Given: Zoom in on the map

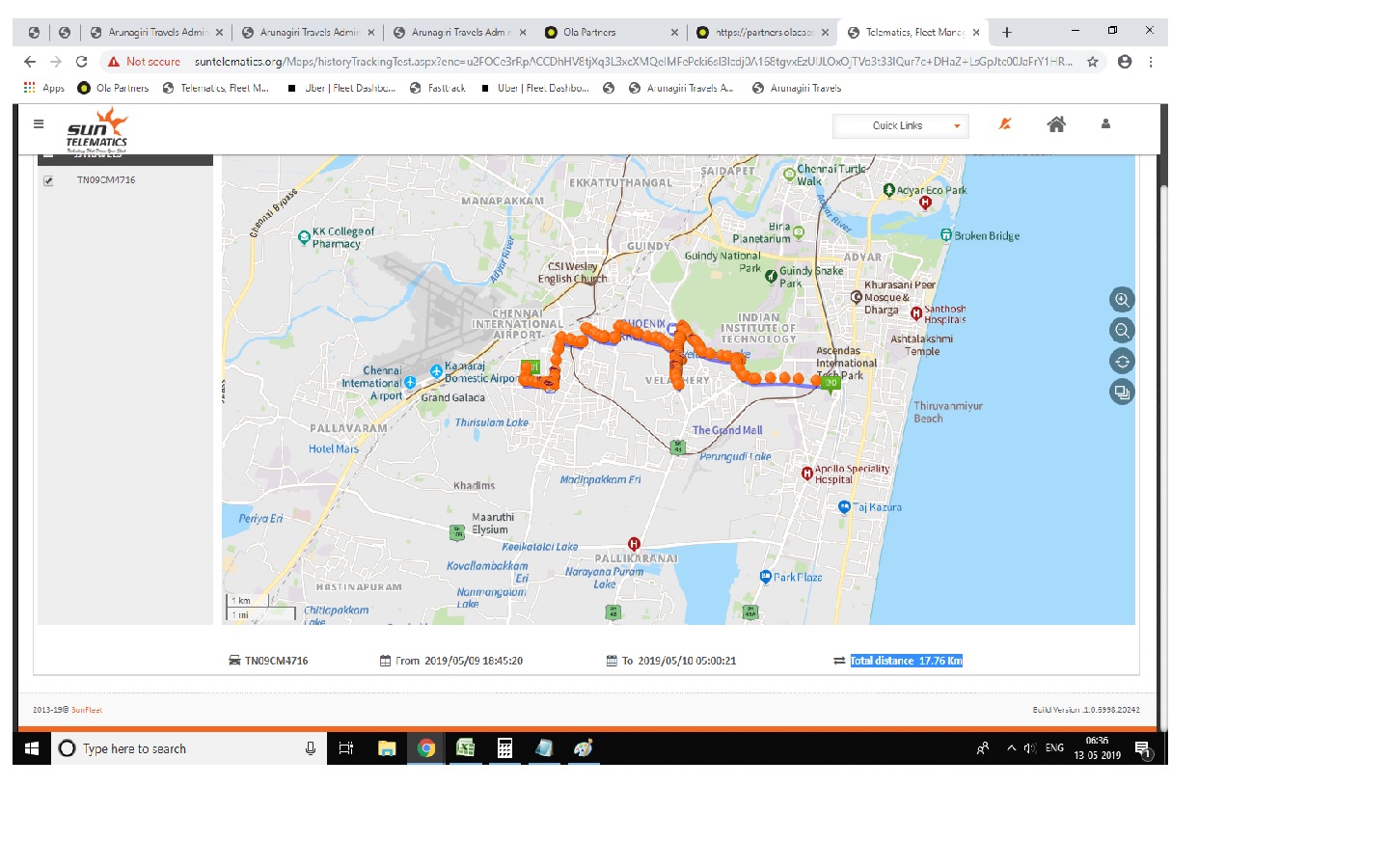Looking at the screenshot, I should pos(1122,300).
